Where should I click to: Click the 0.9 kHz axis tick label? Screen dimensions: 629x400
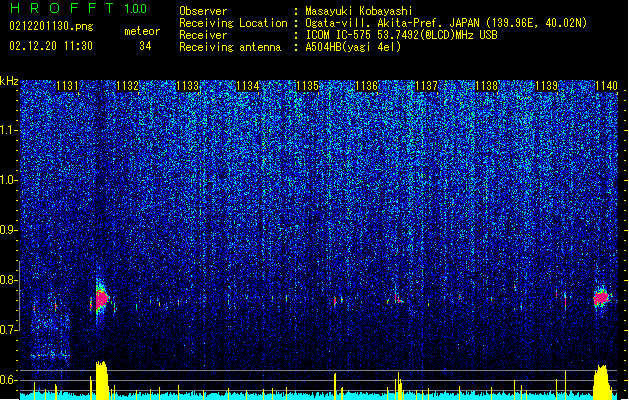[9, 230]
